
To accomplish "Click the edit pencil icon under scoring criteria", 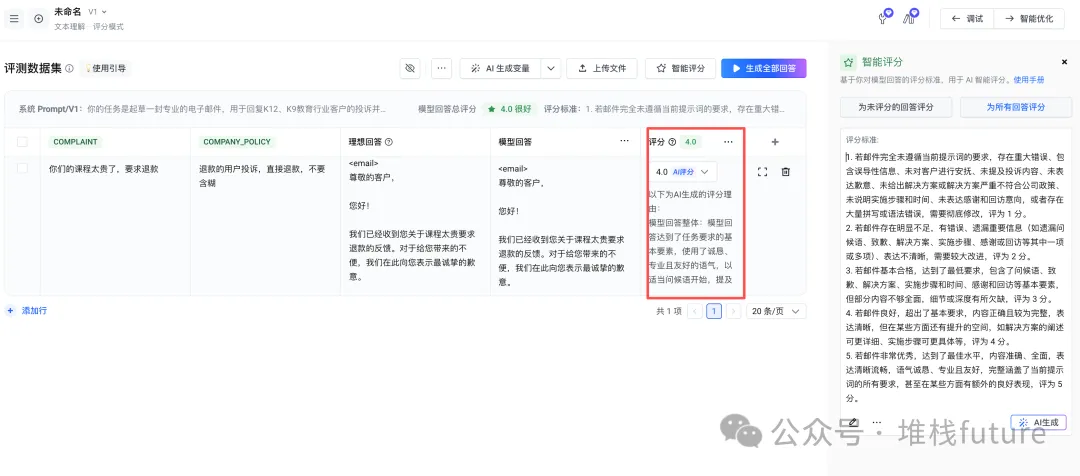I will [853, 423].
